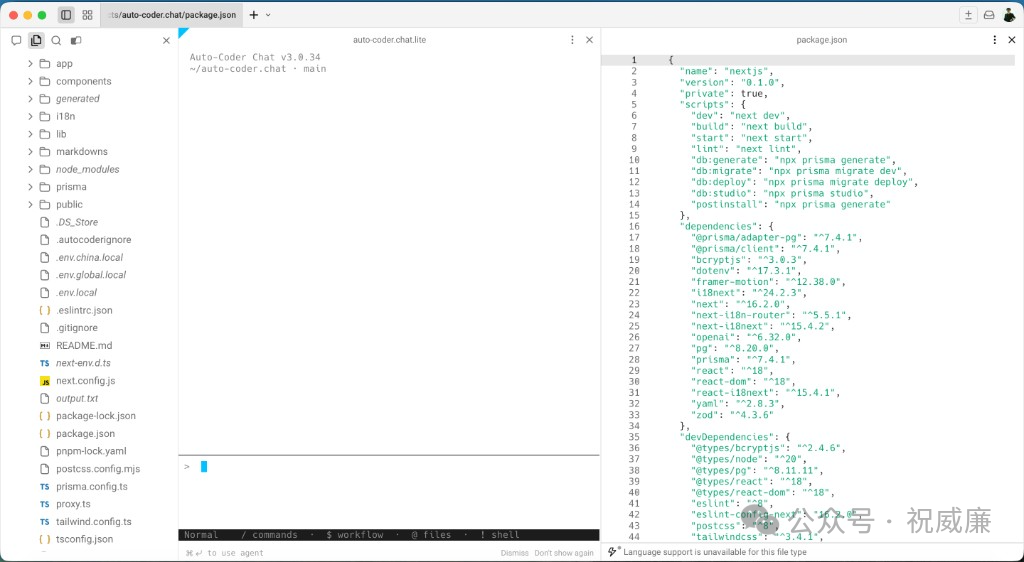
Task: Close the auto-coder.chat.lite pane
Action: point(589,40)
